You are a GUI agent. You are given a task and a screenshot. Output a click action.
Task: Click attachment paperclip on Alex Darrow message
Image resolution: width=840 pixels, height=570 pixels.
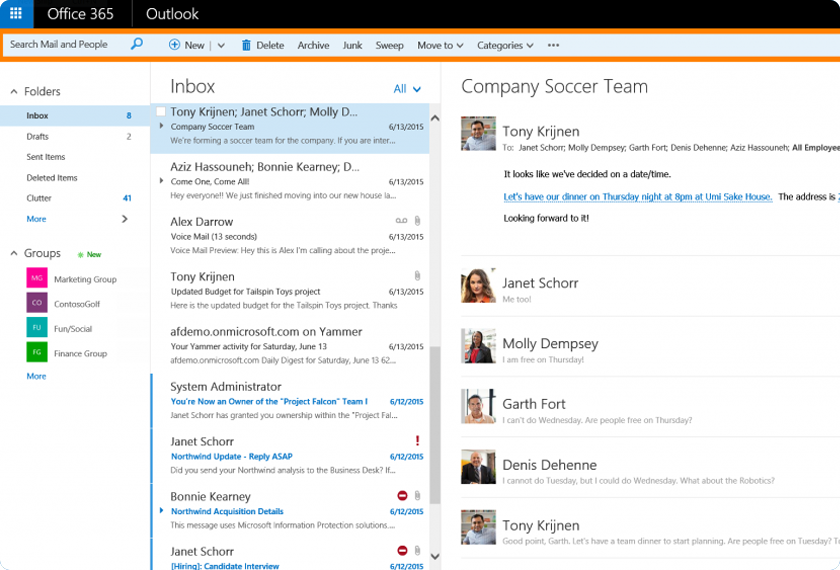point(417,221)
